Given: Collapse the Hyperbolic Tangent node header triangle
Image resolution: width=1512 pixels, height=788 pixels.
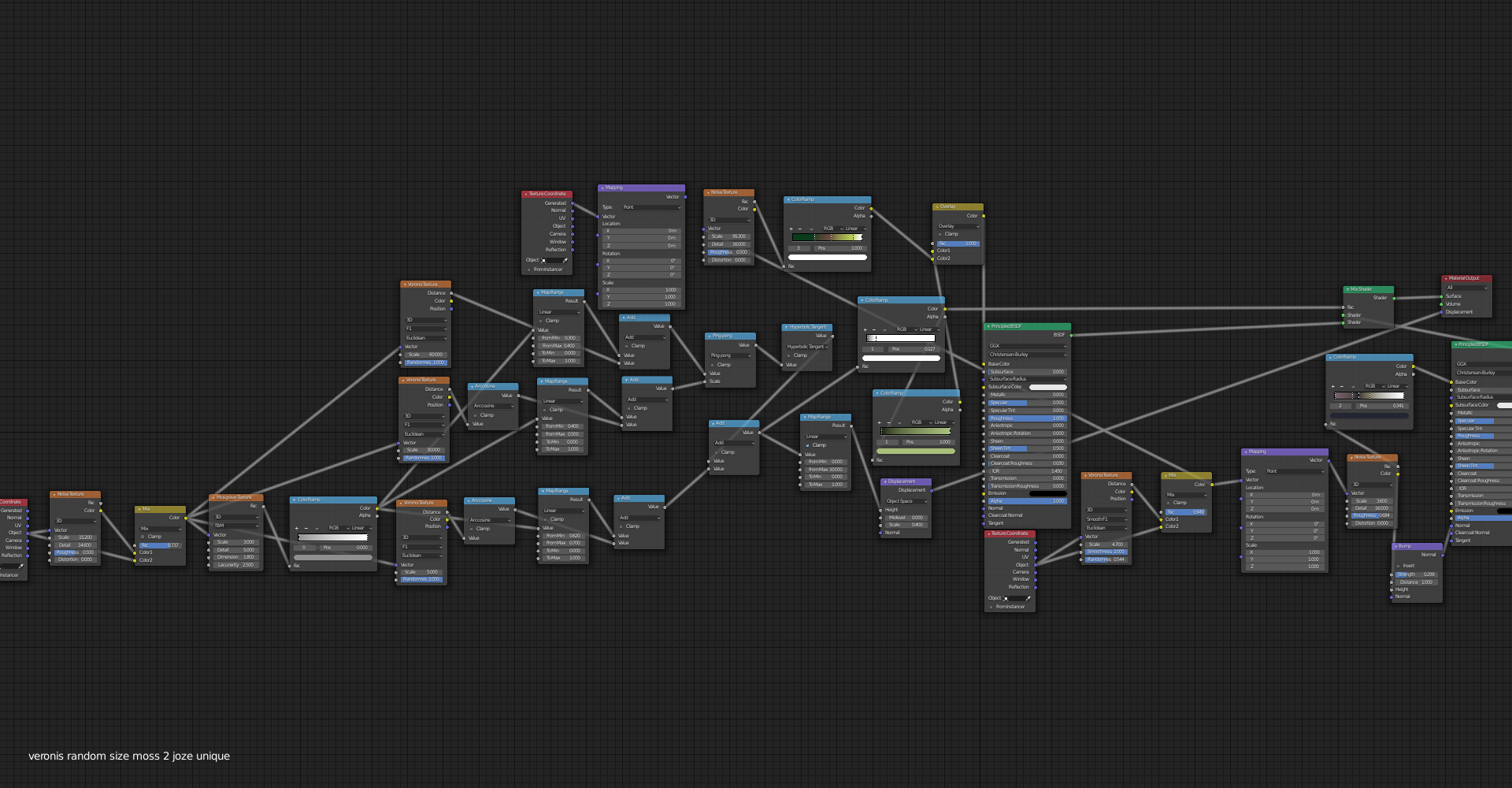Looking at the screenshot, I should (786, 327).
